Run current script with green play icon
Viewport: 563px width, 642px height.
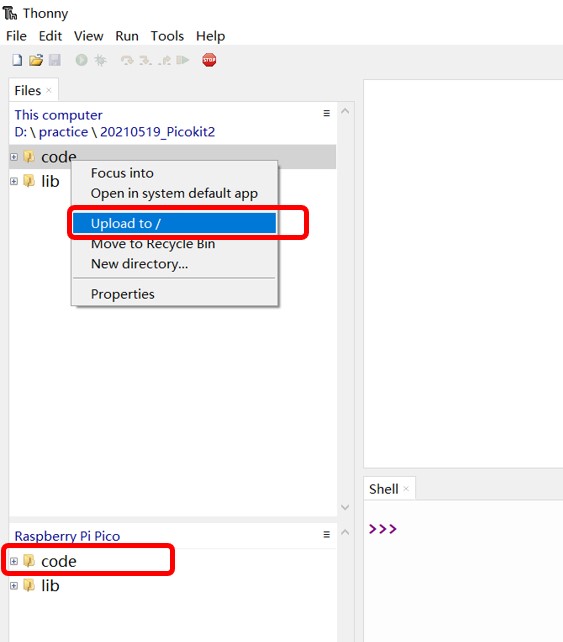81,60
